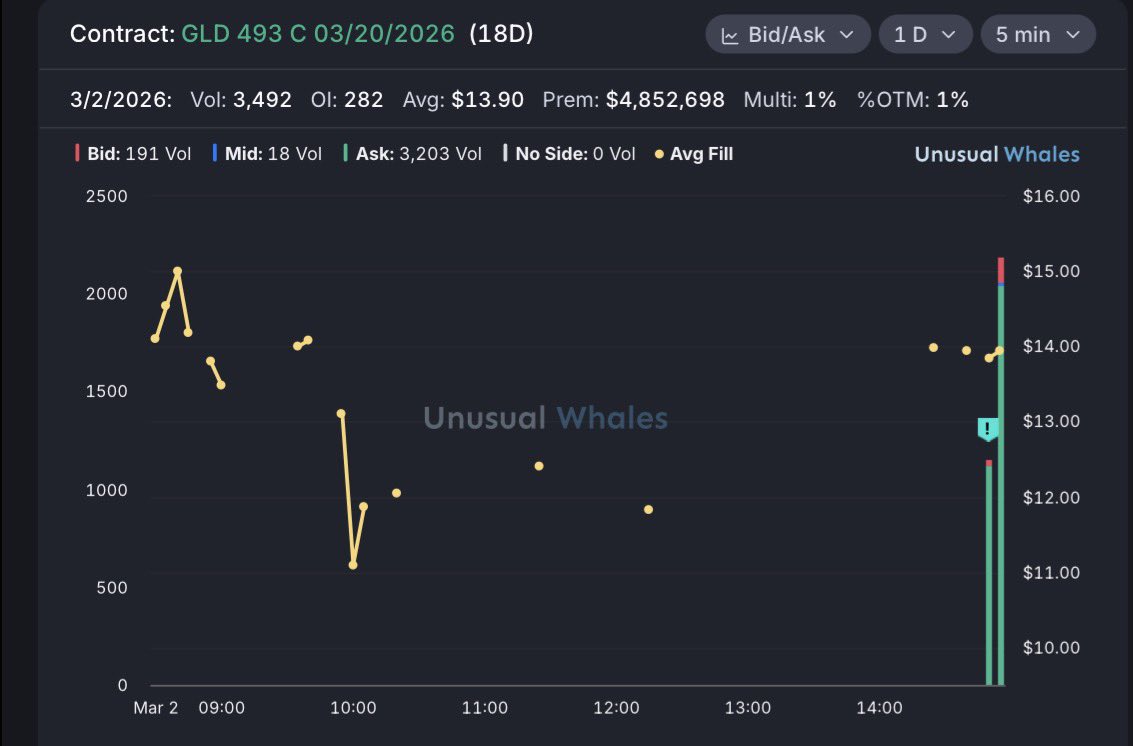Toggle the Mid 18 Vol legend series
Screen dimensions: 1133x746
(x=267, y=154)
